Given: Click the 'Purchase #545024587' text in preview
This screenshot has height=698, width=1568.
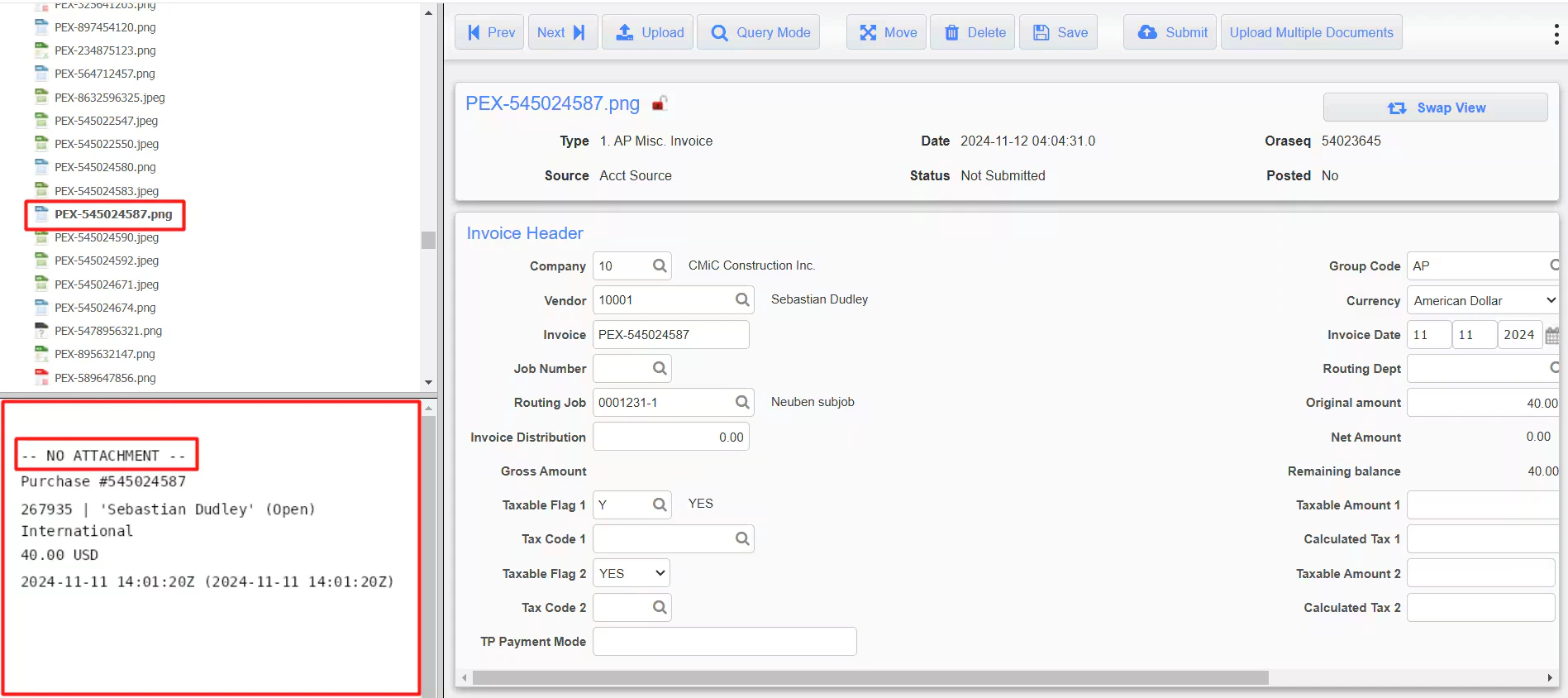Looking at the screenshot, I should tap(103, 481).
